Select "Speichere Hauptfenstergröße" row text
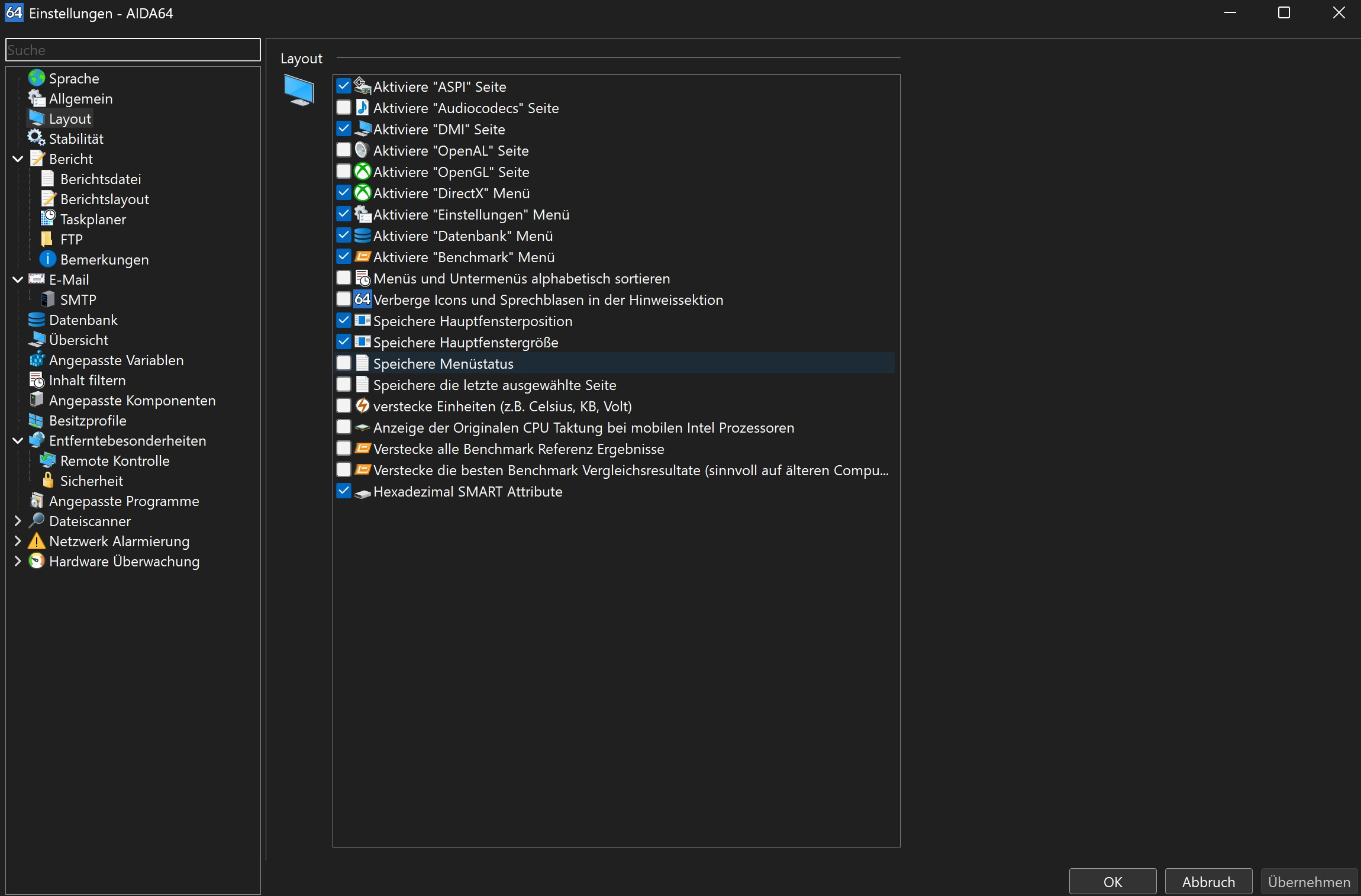Image resolution: width=1361 pixels, height=896 pixels. [466, 342]
